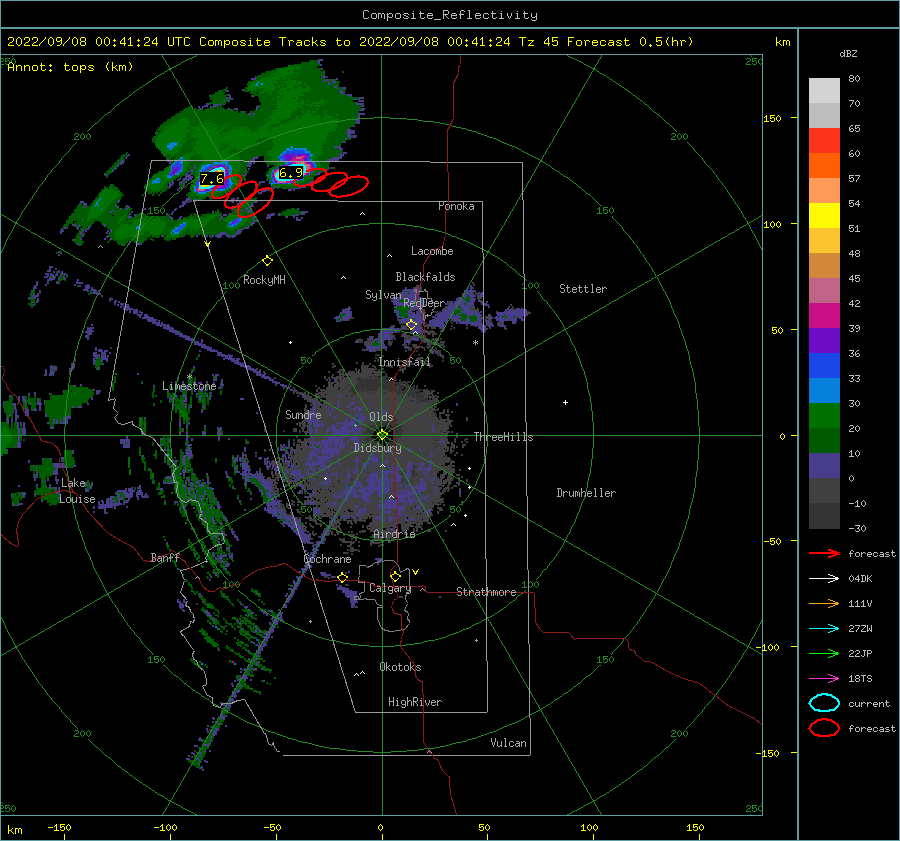Click the yellow diamond marker beside RockyMH
The image size is (900, 841).
point(267,261)
